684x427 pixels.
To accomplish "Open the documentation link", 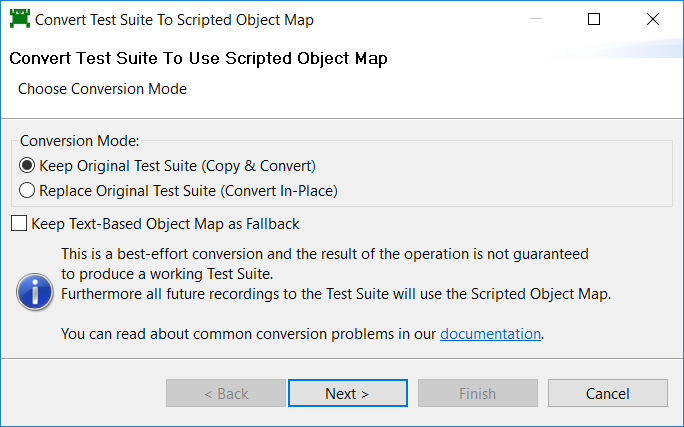I will 490,334.
